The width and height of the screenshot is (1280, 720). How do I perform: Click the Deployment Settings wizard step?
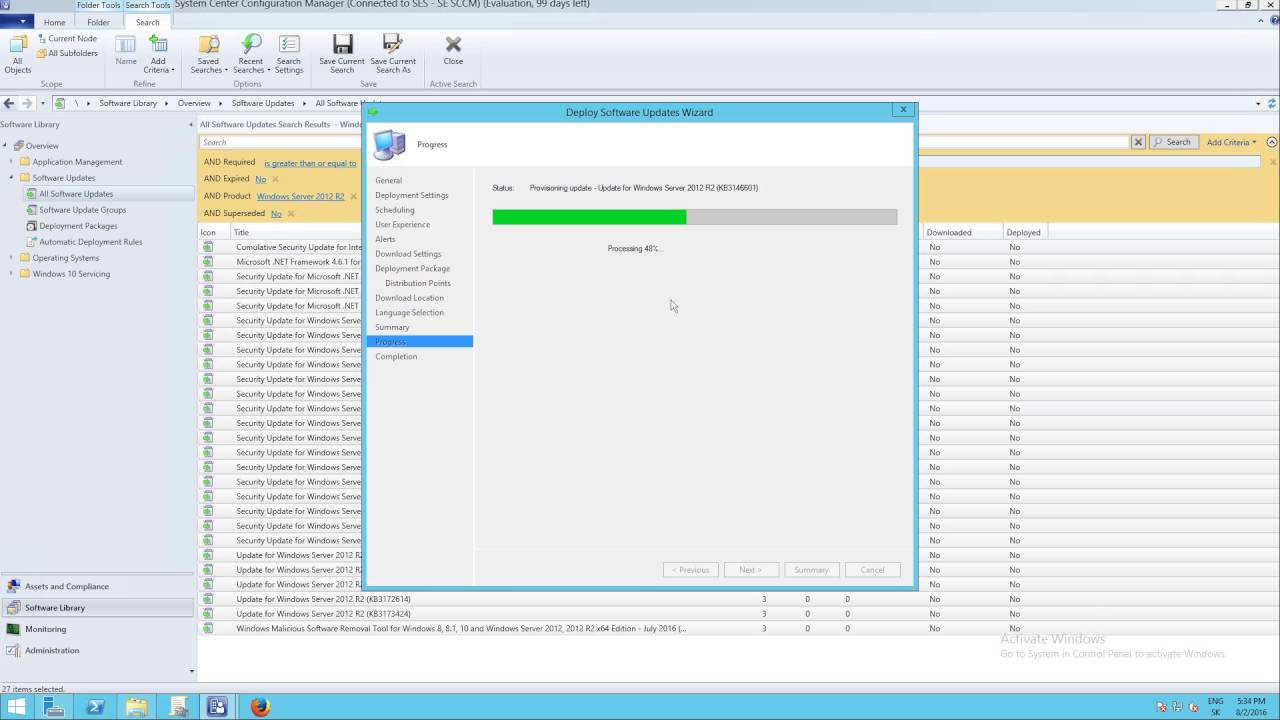(x=412, y=195)
